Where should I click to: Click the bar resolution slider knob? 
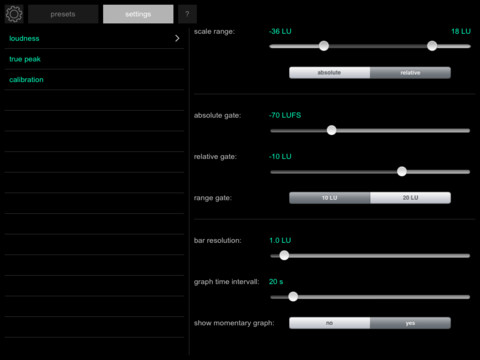pos(284,256)
